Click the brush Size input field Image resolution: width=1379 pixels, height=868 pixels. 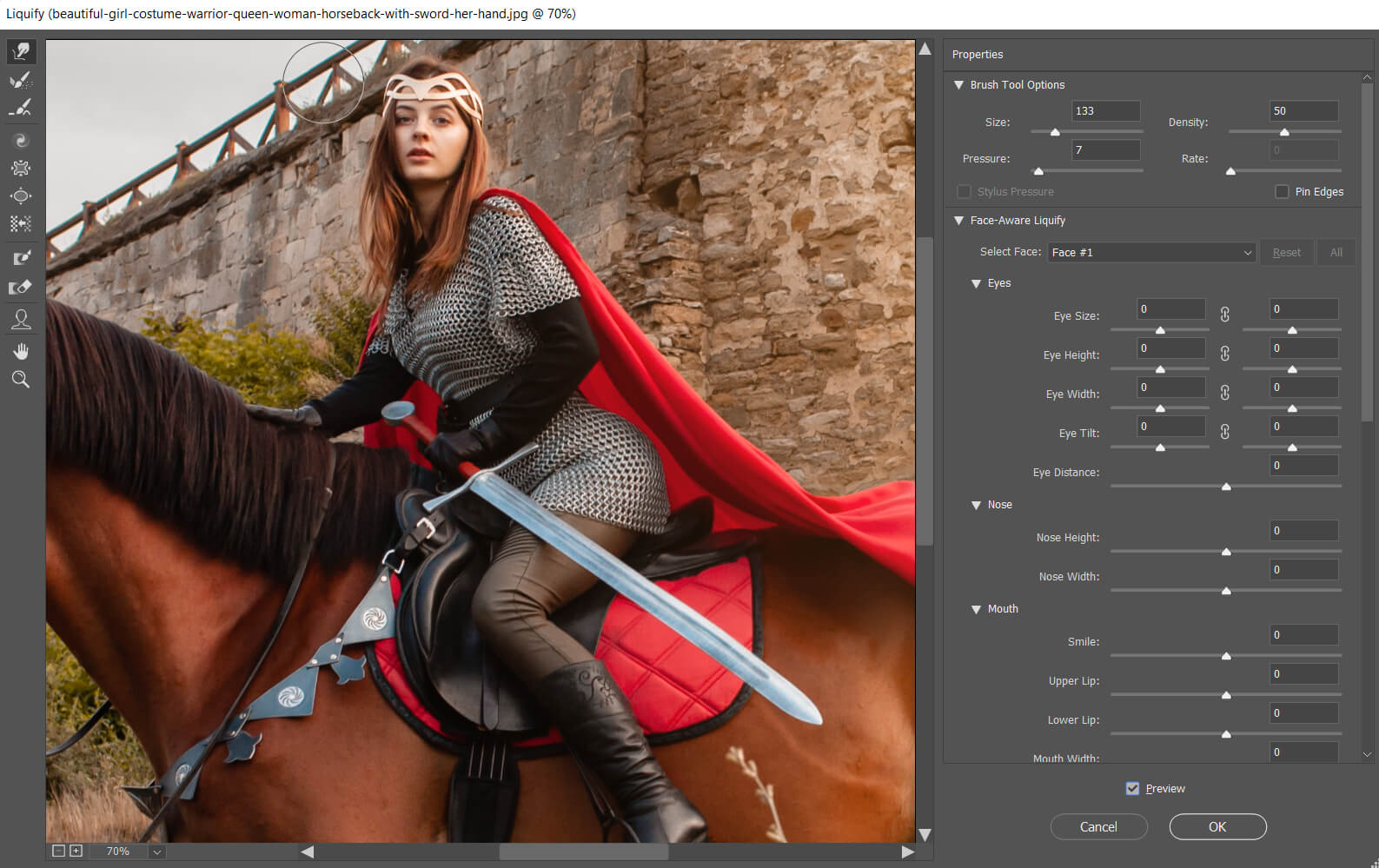click(1105, 110)
